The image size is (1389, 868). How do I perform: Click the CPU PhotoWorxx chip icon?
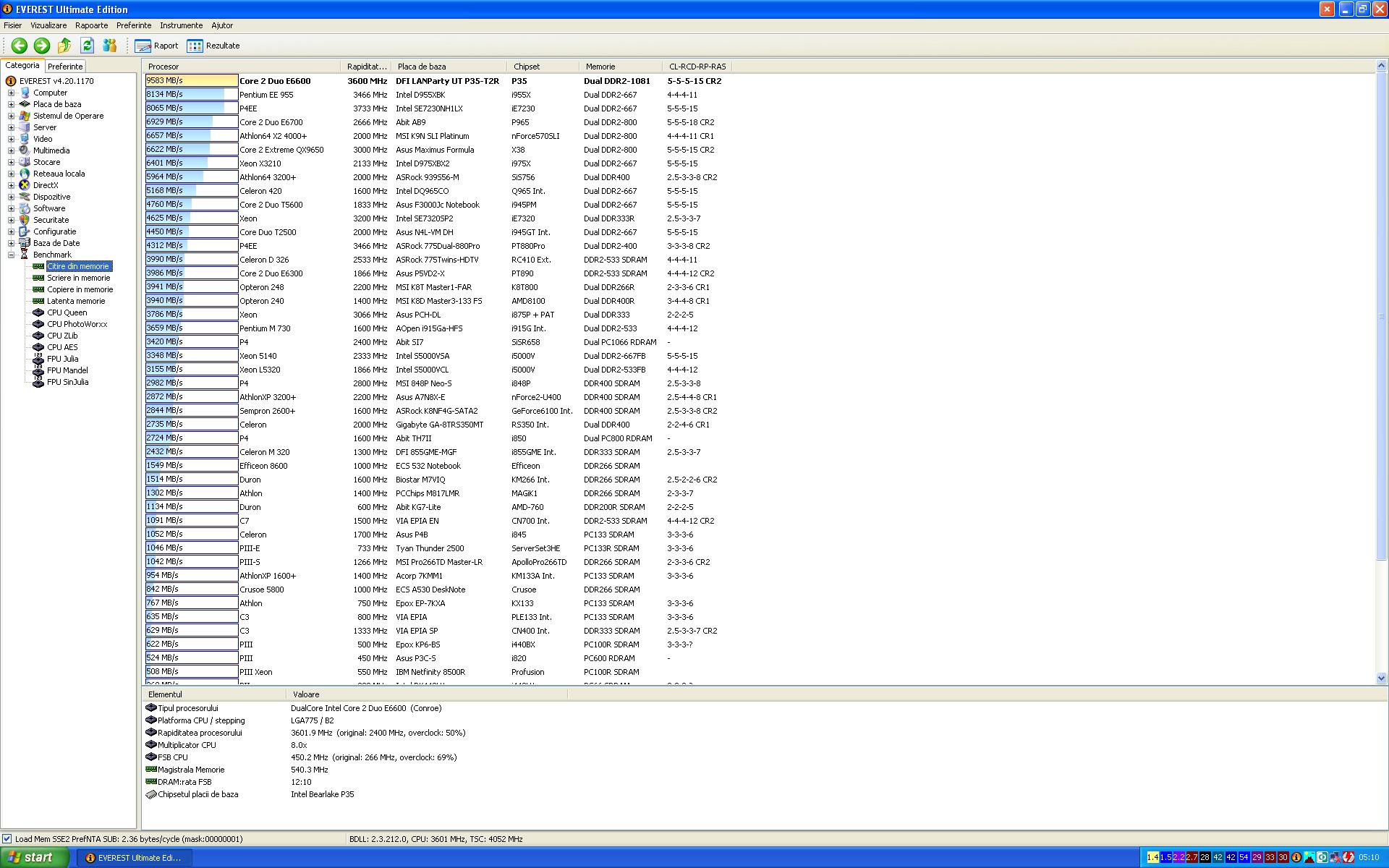click(38, 324)
